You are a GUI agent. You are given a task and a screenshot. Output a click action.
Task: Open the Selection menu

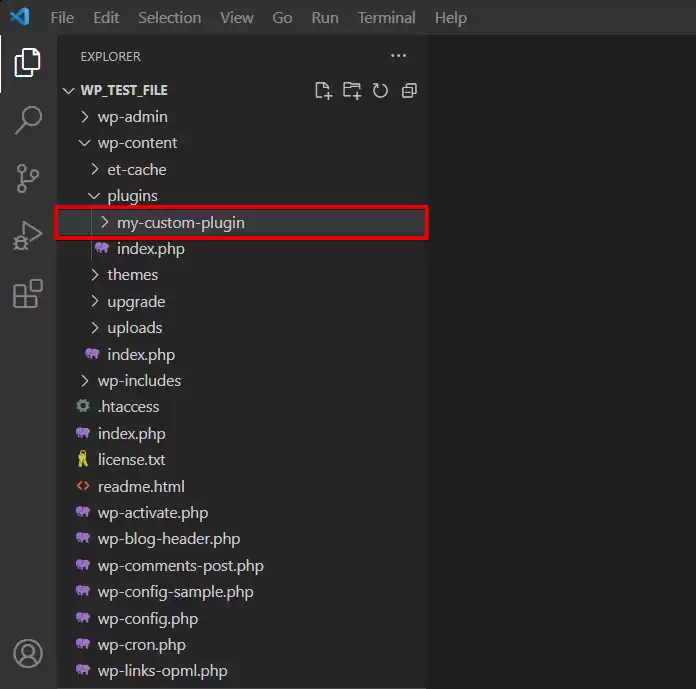[169, 18]
